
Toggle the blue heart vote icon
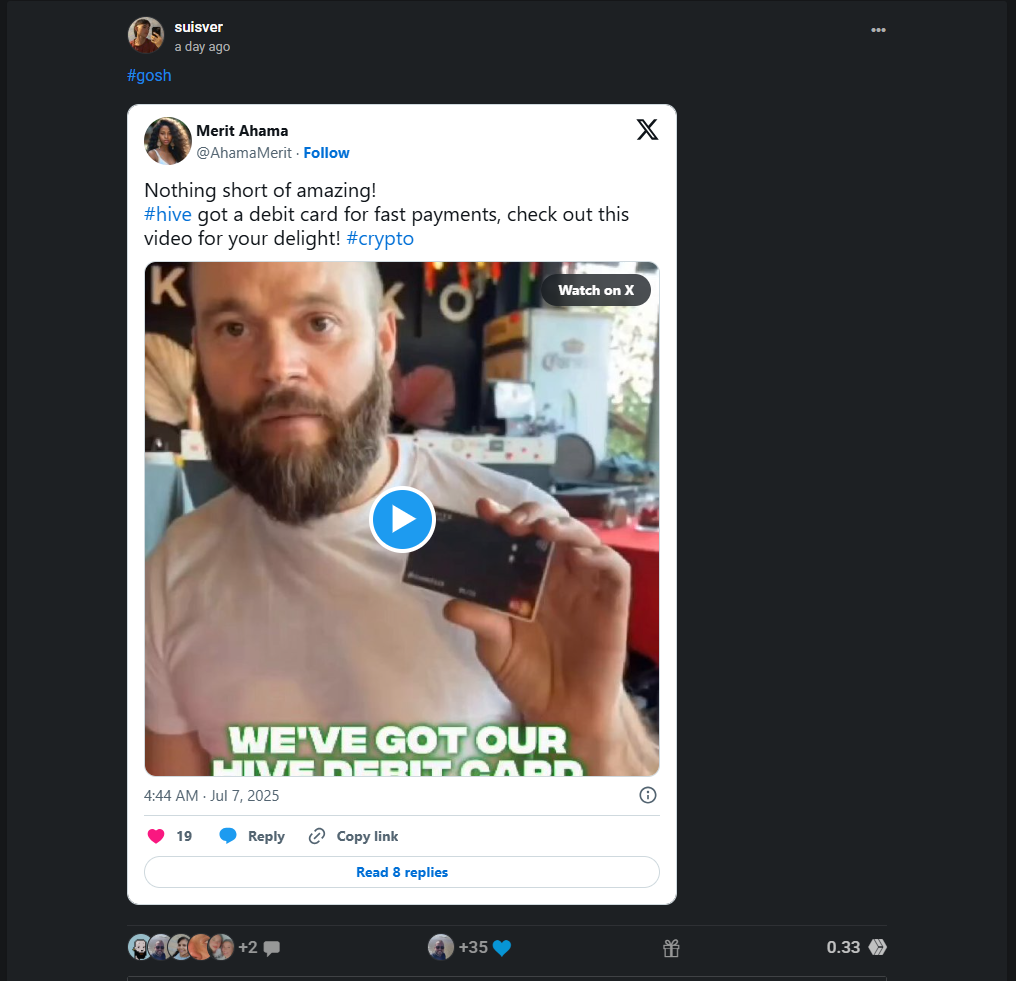point(502,948)
